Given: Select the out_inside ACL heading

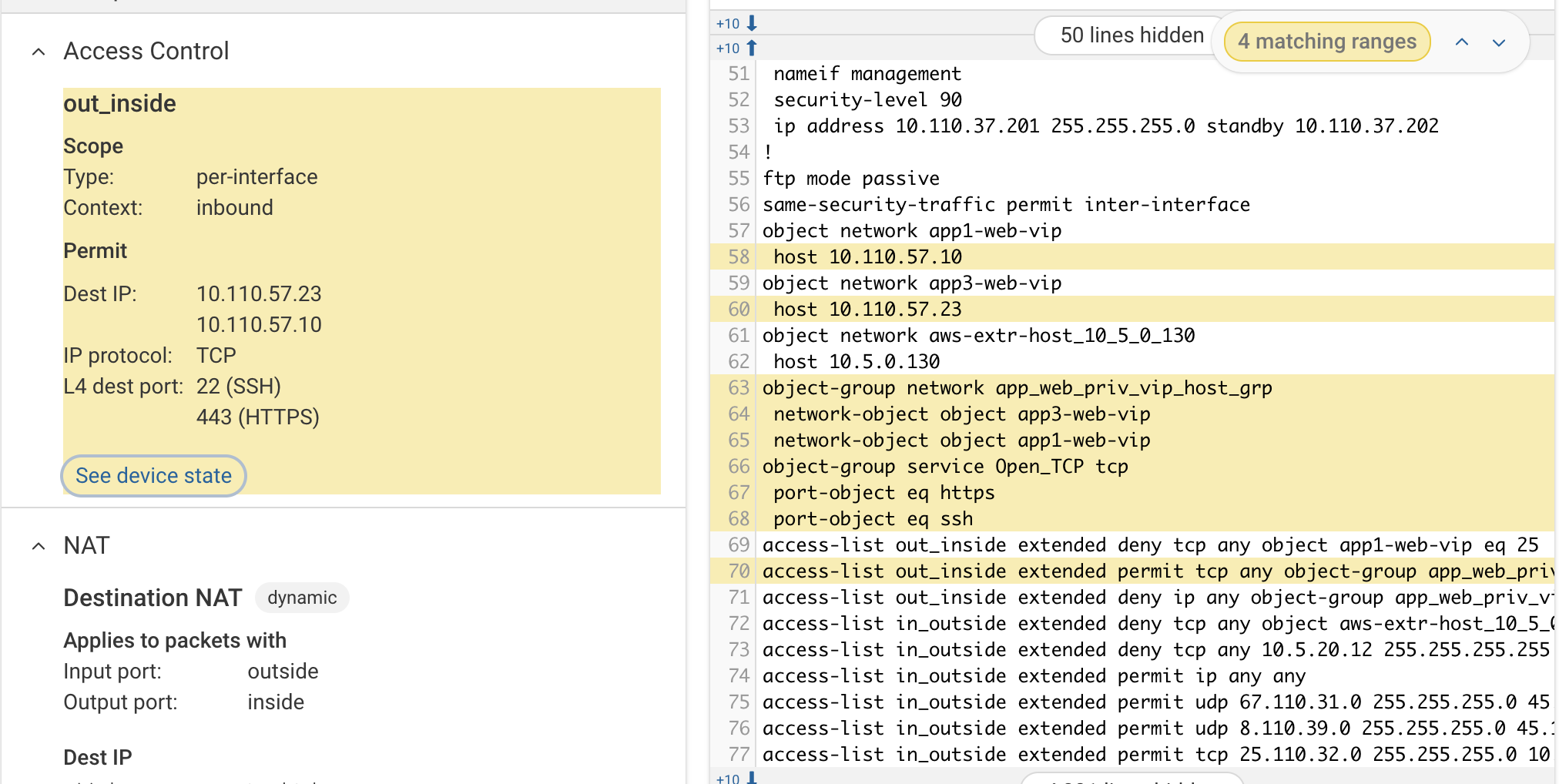Looking at the screenshot, I should tap(120, 104).
